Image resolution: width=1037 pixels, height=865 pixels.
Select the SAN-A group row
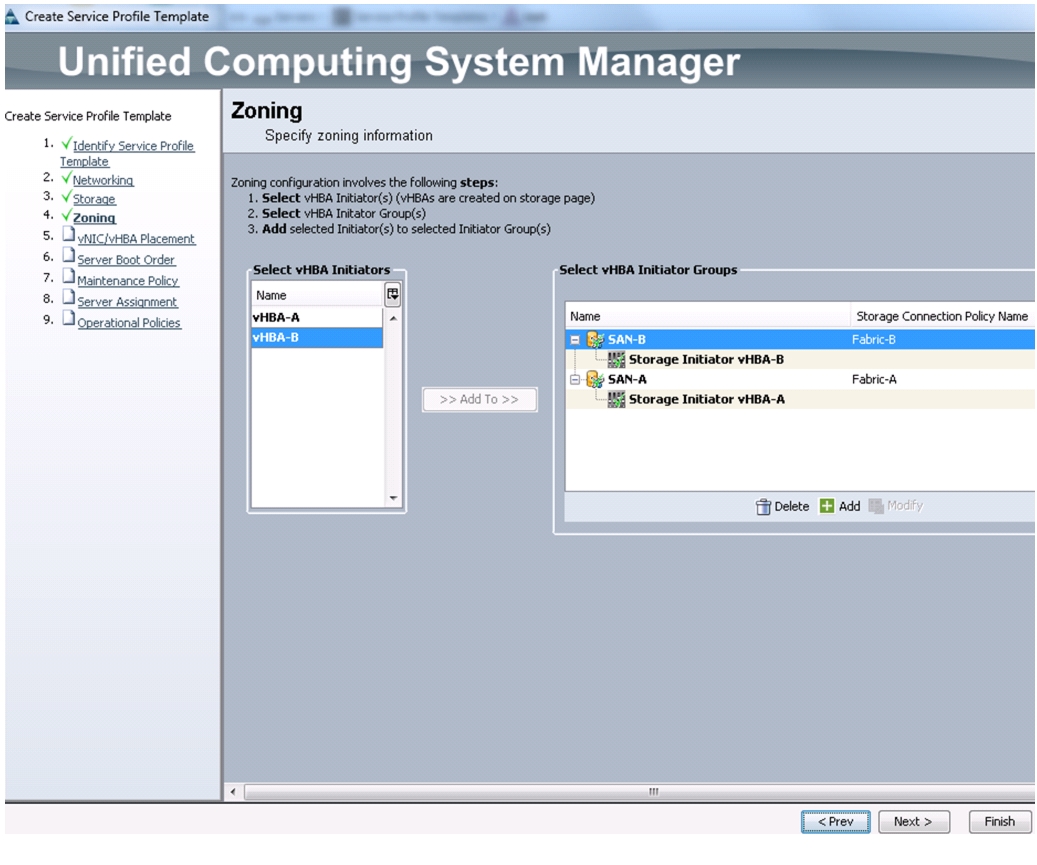800,380
